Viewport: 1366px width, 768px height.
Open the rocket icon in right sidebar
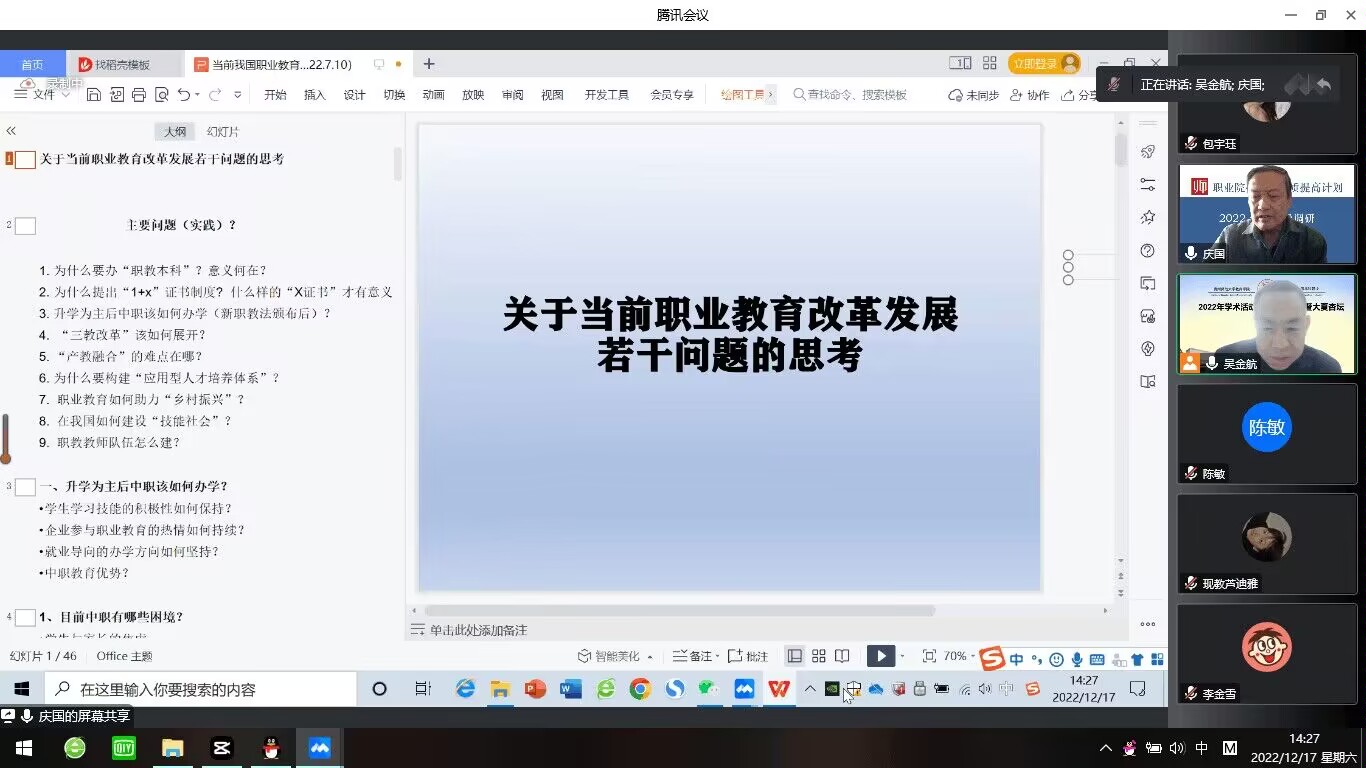coord(1148,152)
